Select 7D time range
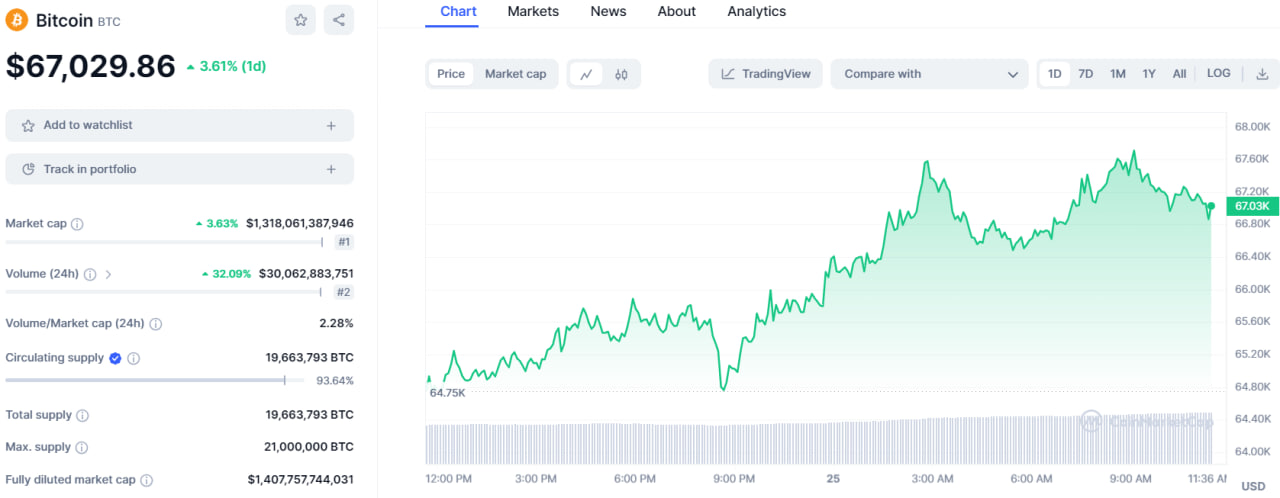1280x498 pixels. point(1086,74)
